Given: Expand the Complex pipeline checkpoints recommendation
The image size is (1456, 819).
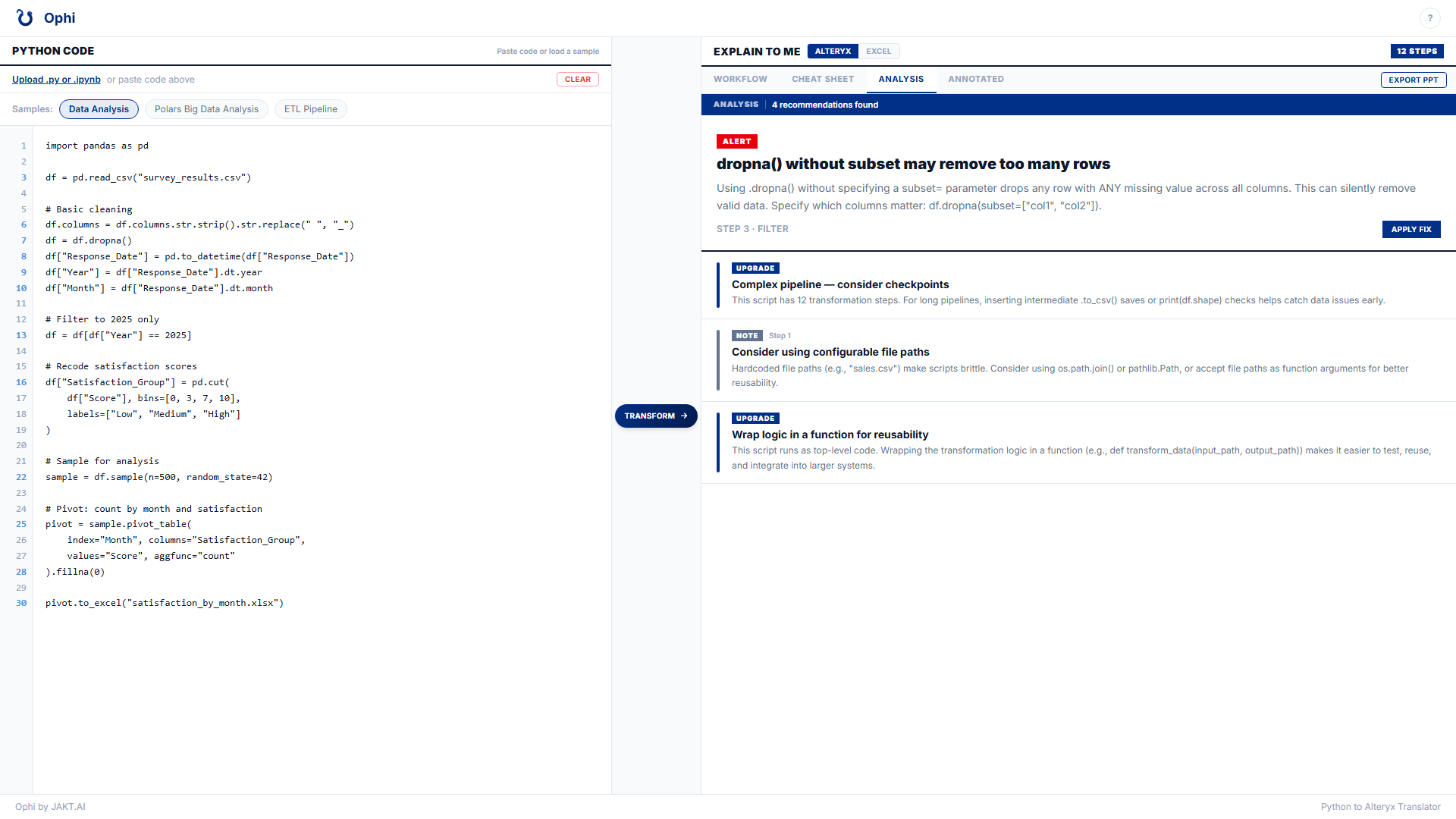Looking at the screenshot, I should point(839,284).
